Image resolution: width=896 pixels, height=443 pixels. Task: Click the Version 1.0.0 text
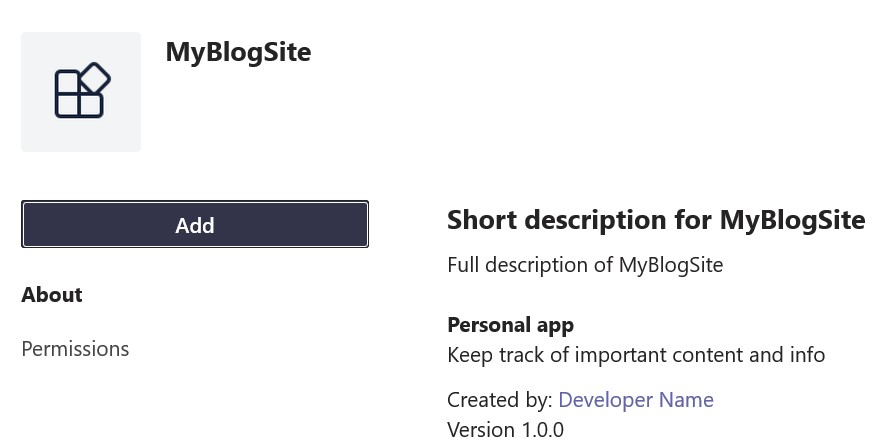click(505, 430)
